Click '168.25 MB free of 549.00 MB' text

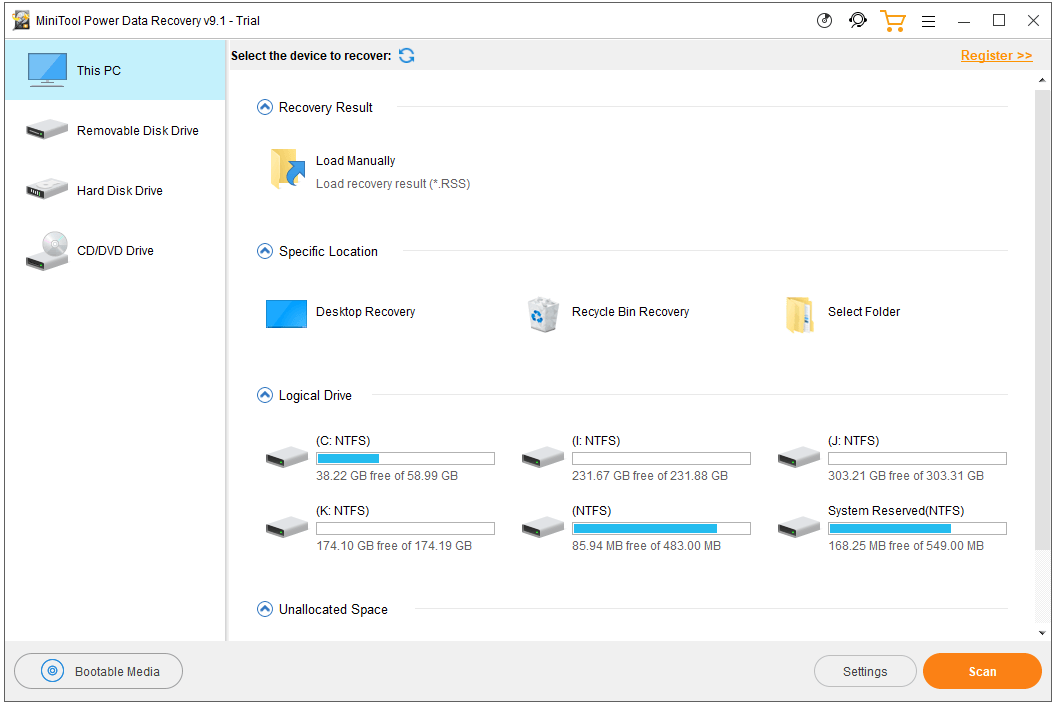click(906, 546)
